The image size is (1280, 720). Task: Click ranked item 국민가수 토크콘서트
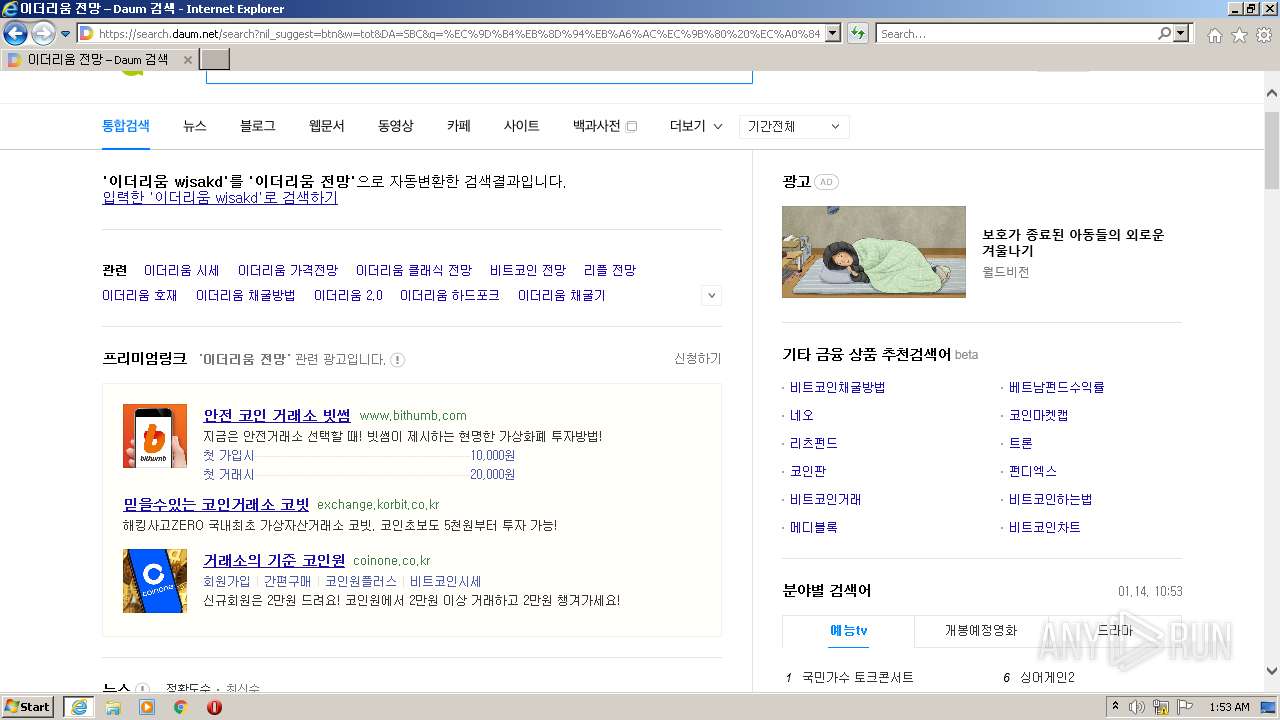coord(857,678)
